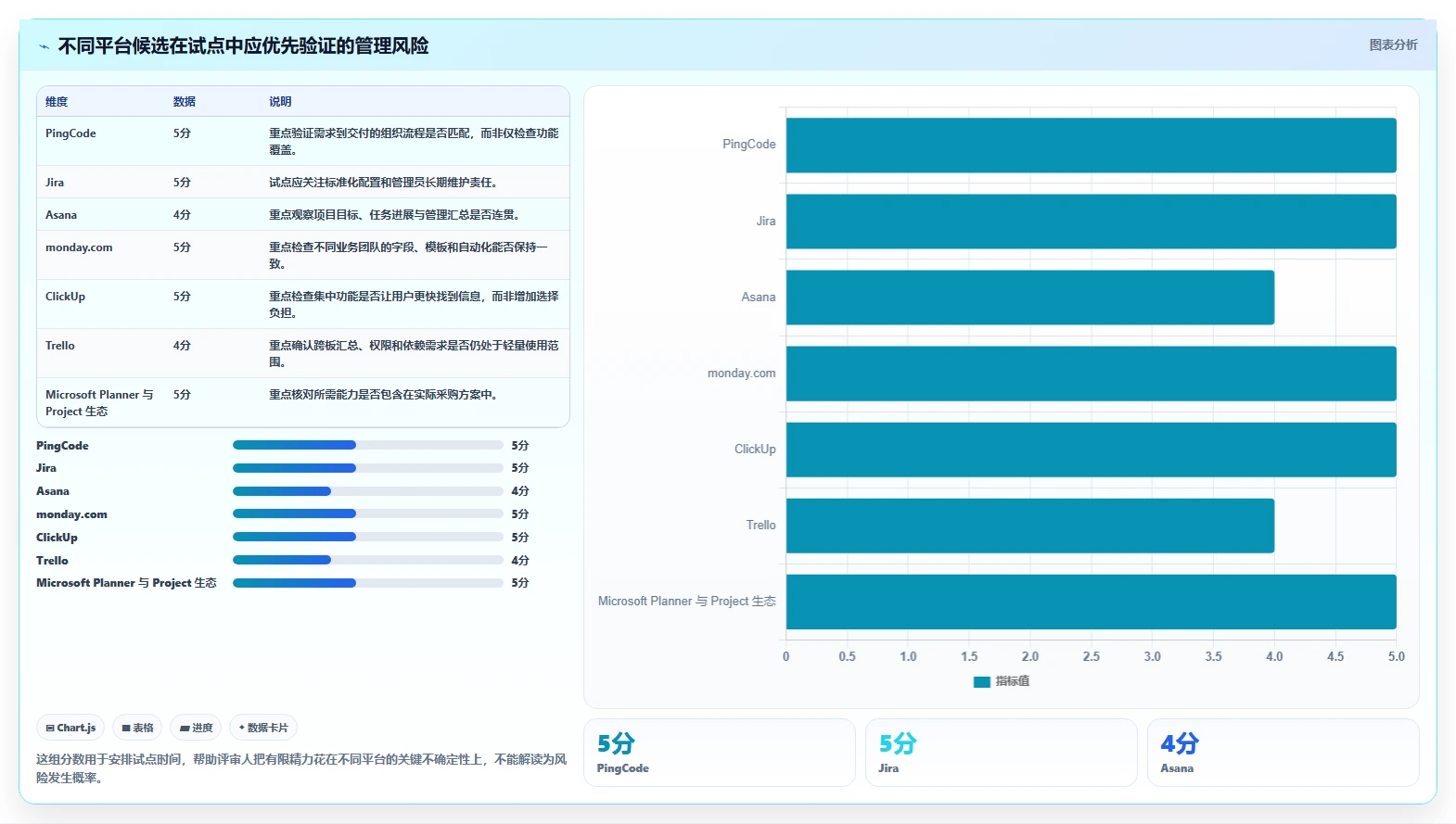Click the 图表分析 label in header
Viewport: 1456px width, 824px height.
1393,44
